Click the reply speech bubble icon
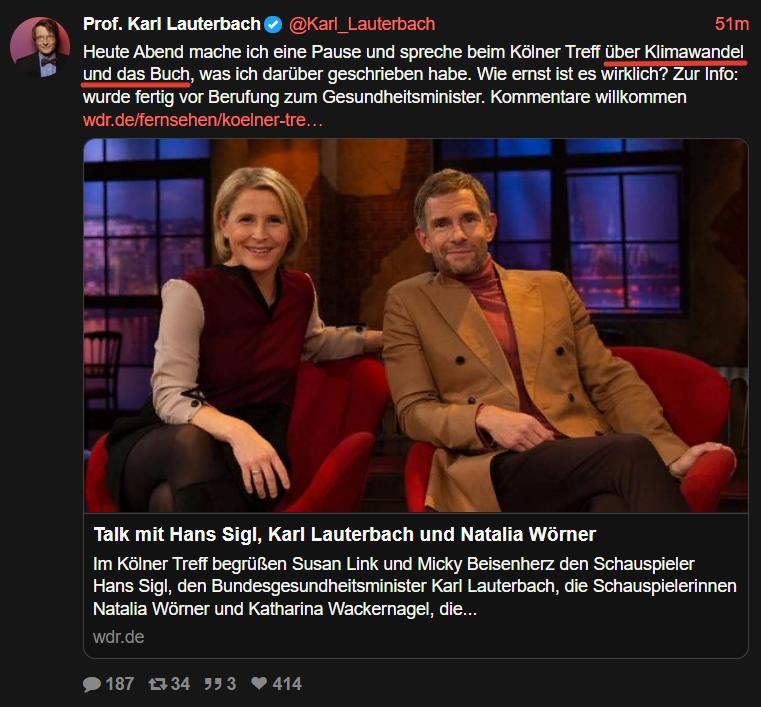Image resolution: width=761 pixels, height=707 pixels. [92, 684]
